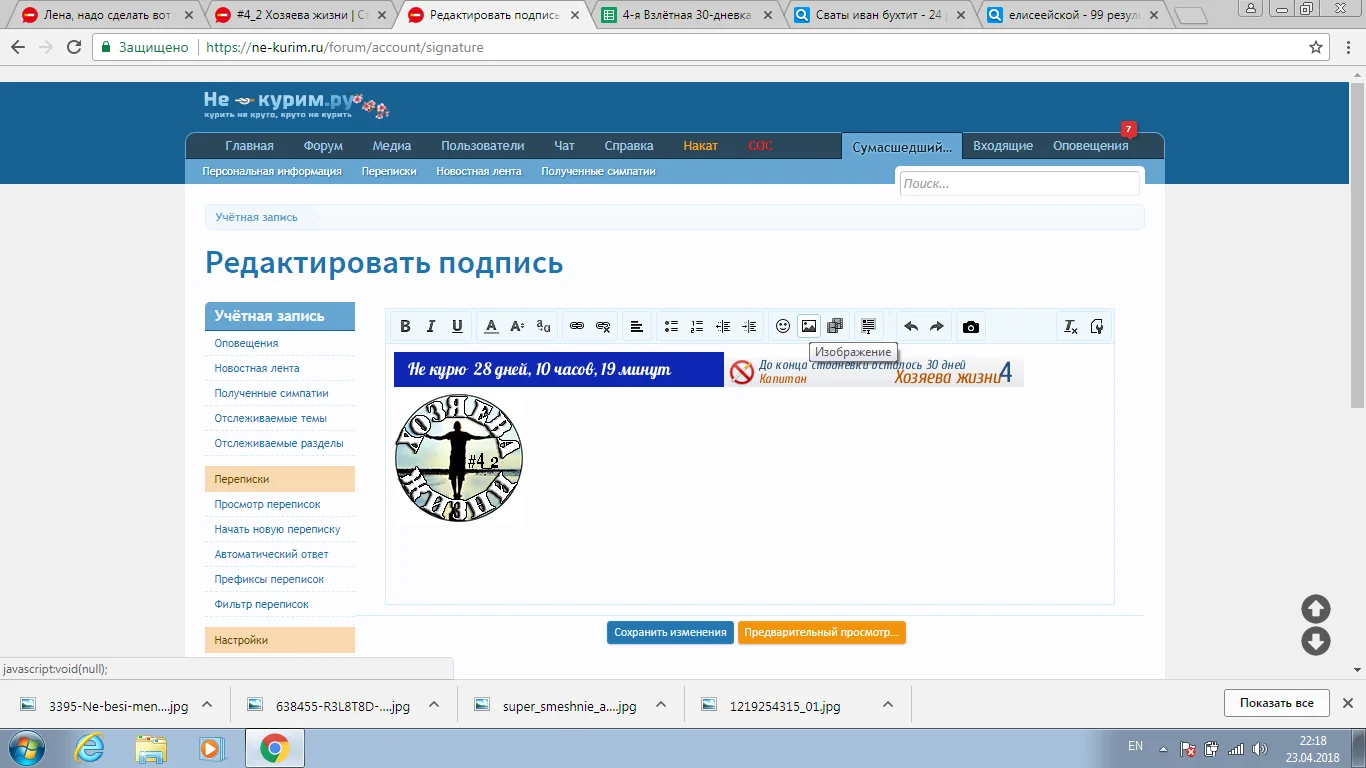Insert a numbered list
This screenshot has height=768, width=1366.
(x=697, y=326)
